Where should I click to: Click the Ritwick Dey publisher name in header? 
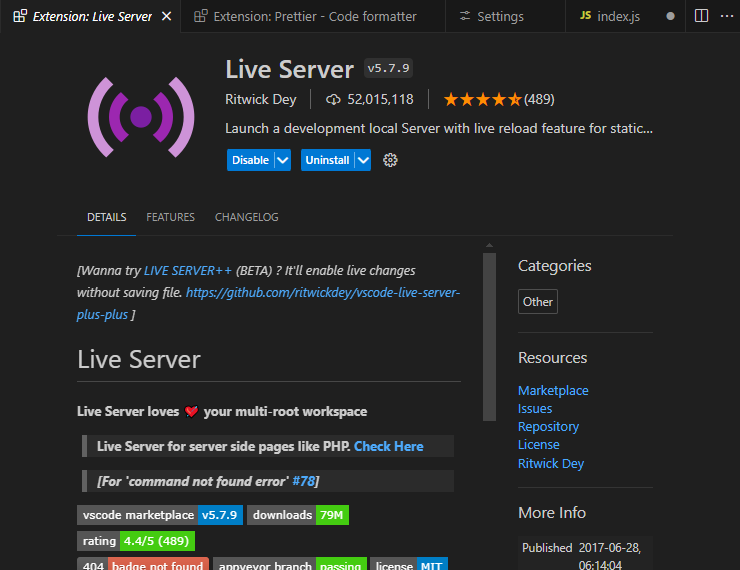(x=261, y=100)
